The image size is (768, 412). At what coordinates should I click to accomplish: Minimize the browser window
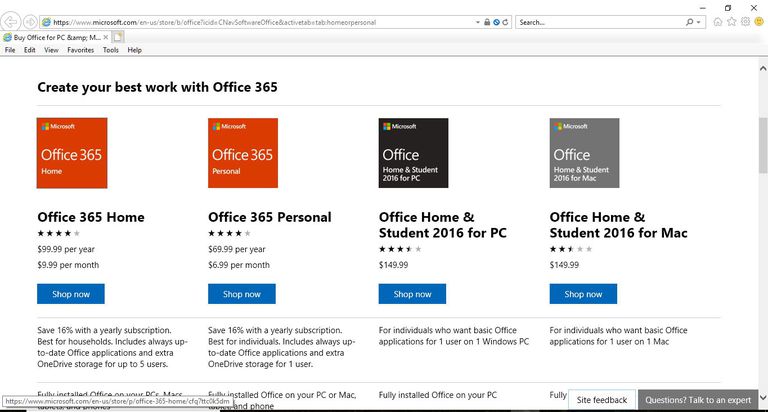coord(702,8)
